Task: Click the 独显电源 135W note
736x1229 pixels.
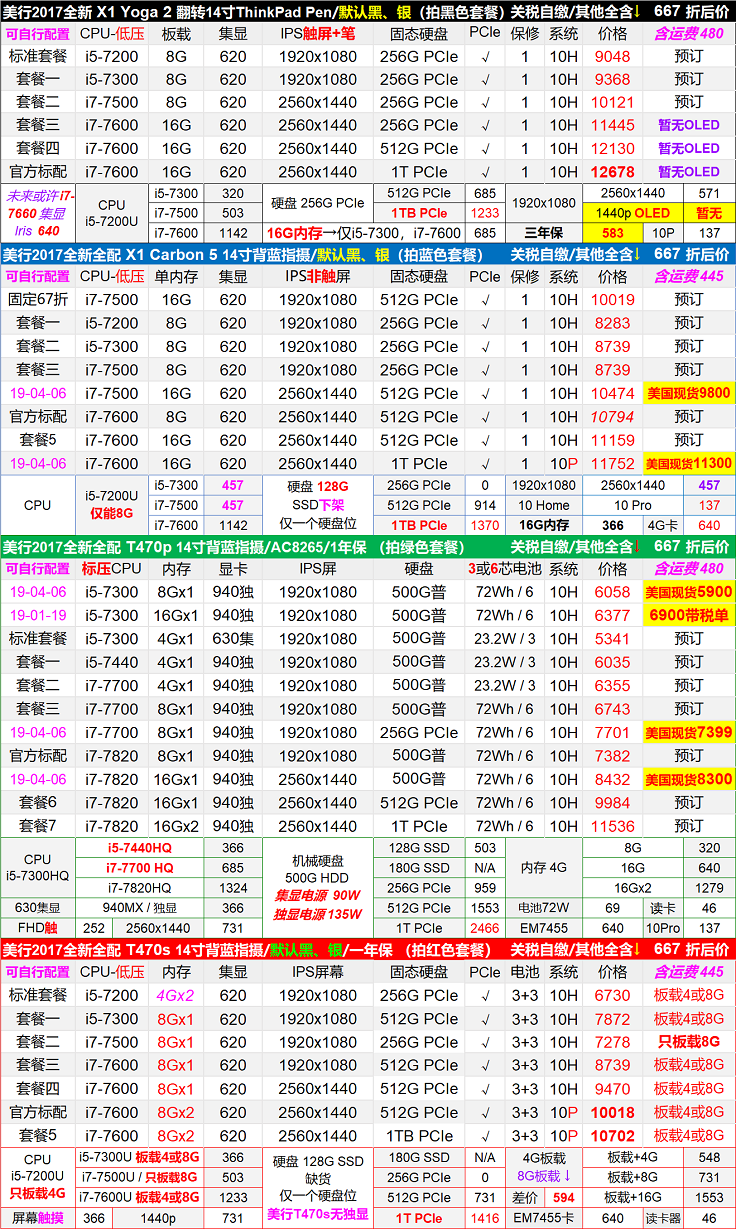Action: pos(318,913)
